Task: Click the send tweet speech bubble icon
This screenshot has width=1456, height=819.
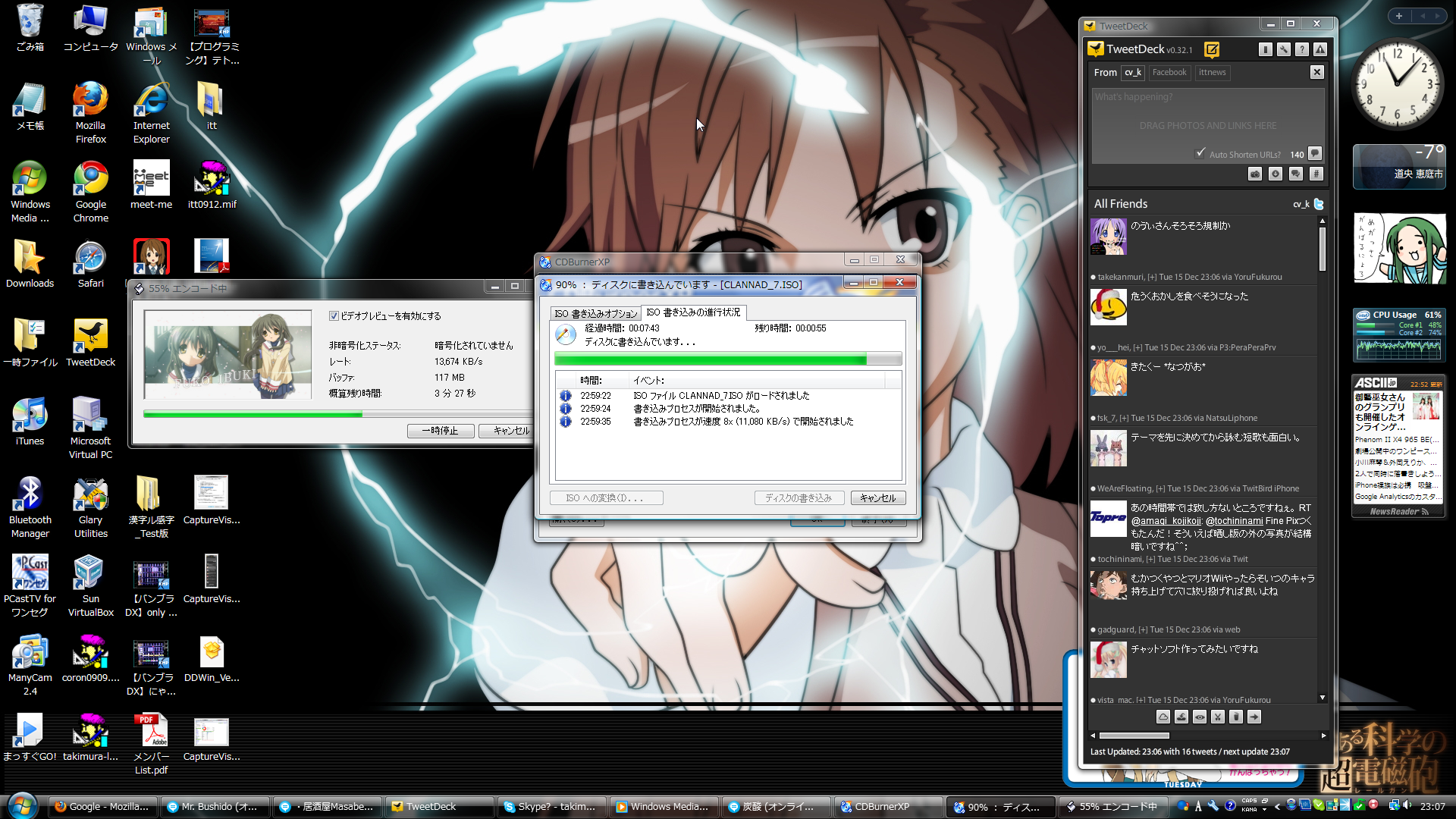Action: [1316, 153]
